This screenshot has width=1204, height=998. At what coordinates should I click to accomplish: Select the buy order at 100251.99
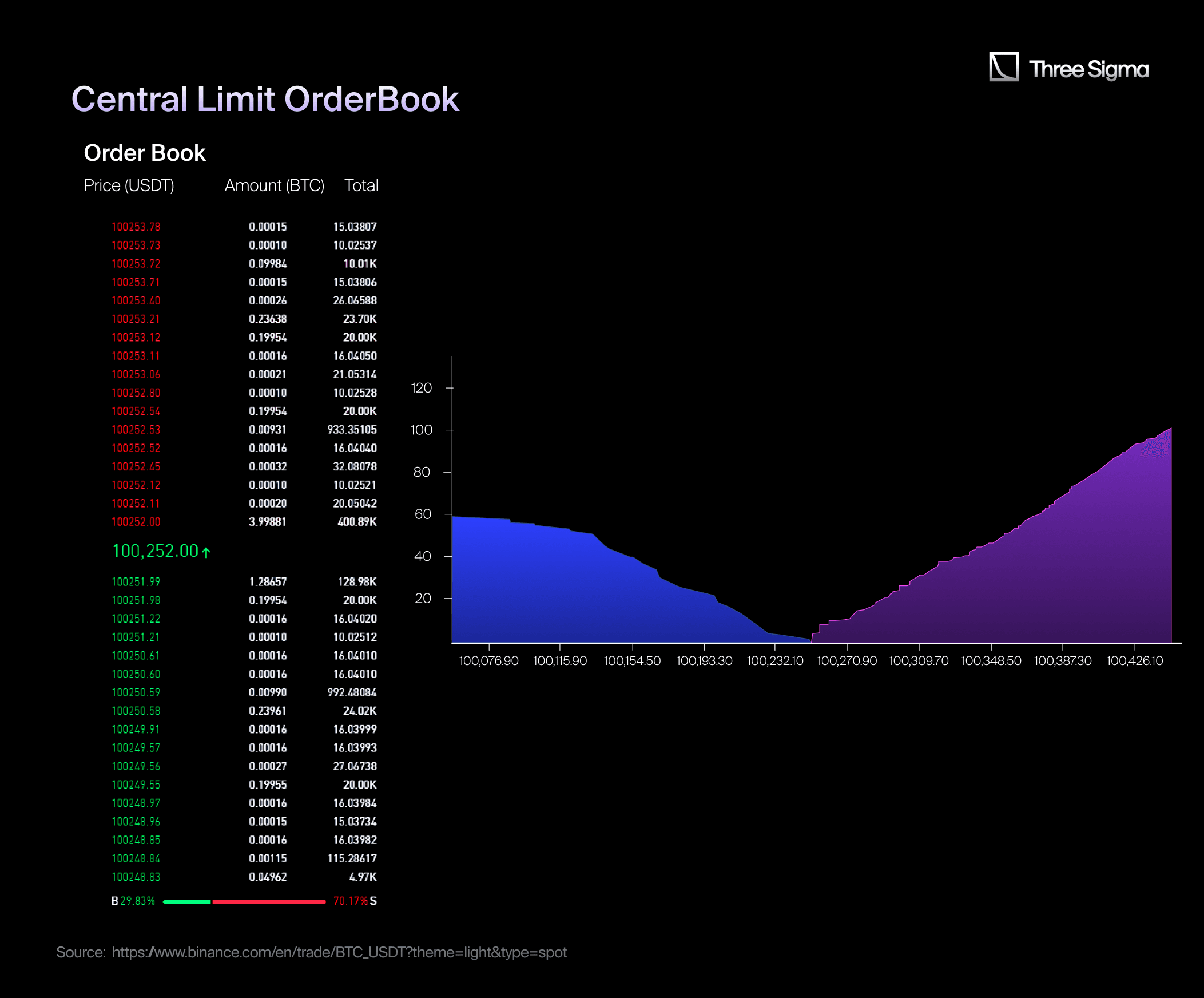coord(136,581)
